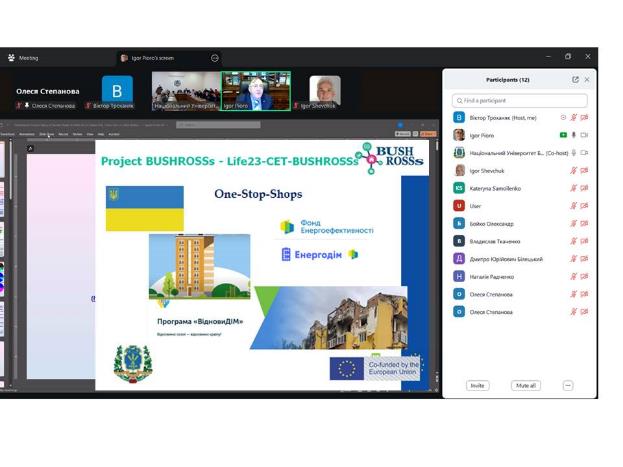
Task: Select Kateryna Samoilenko participant row
Action: click(520, 188)
